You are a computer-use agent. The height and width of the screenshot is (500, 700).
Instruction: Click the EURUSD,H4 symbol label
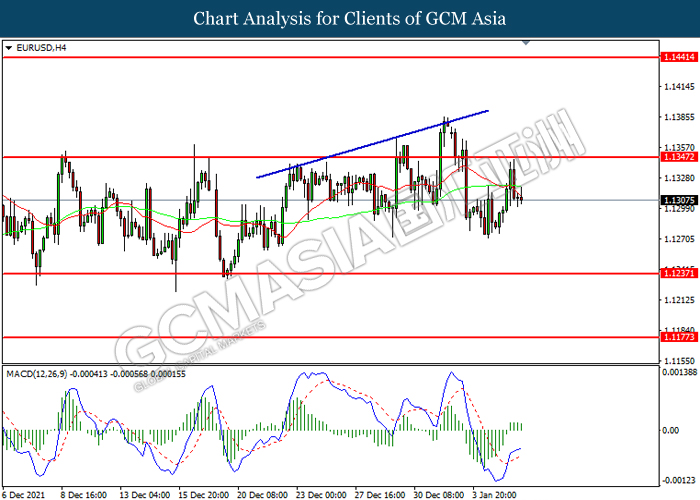(x=41, y=48)
